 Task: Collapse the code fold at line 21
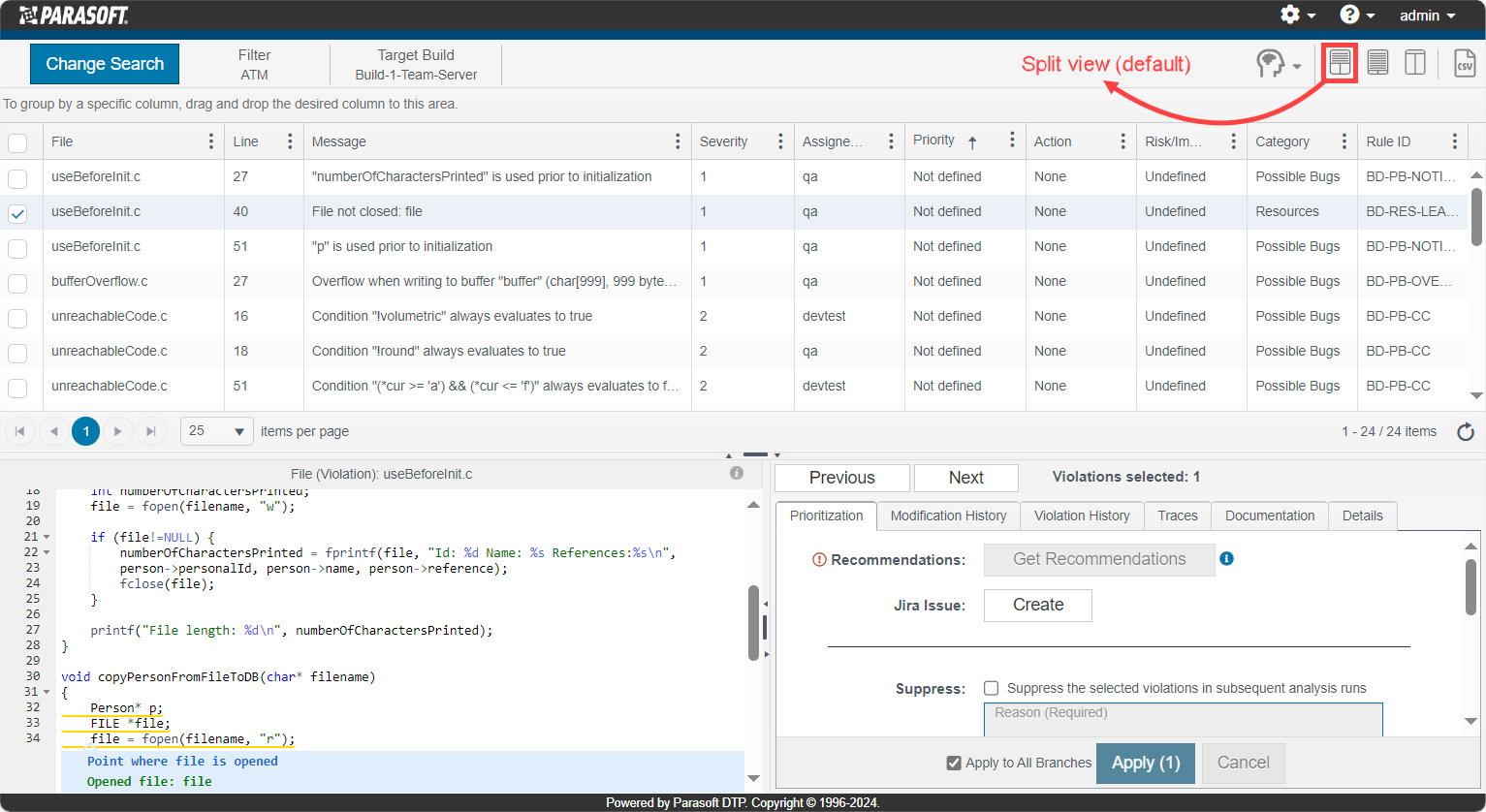47,537
